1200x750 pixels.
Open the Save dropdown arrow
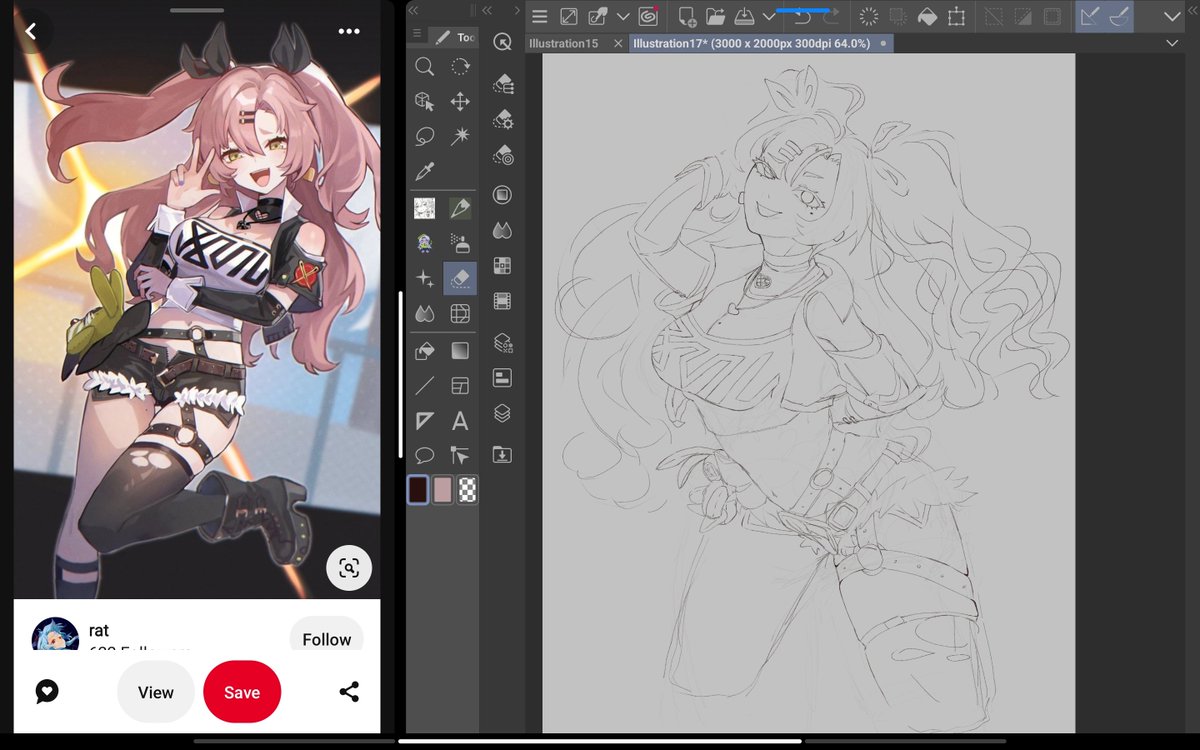click(x=768, y=16)
